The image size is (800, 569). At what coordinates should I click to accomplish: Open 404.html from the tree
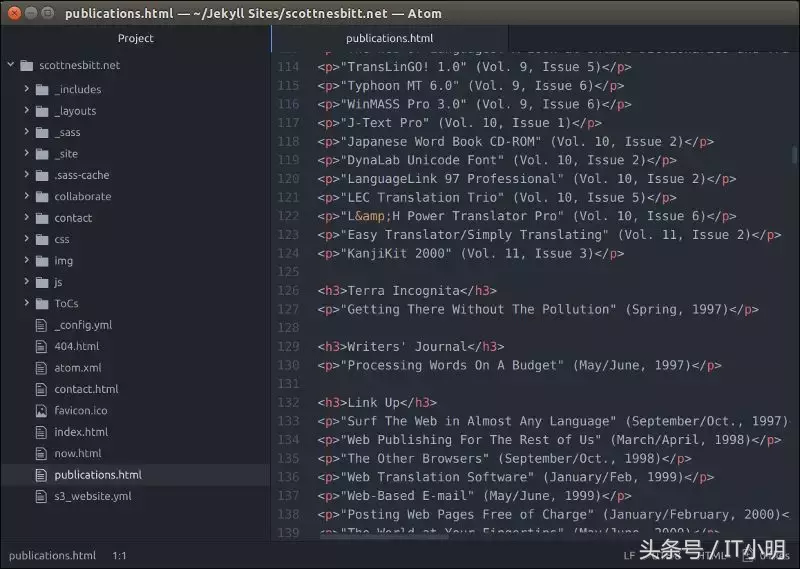(77, 347)
